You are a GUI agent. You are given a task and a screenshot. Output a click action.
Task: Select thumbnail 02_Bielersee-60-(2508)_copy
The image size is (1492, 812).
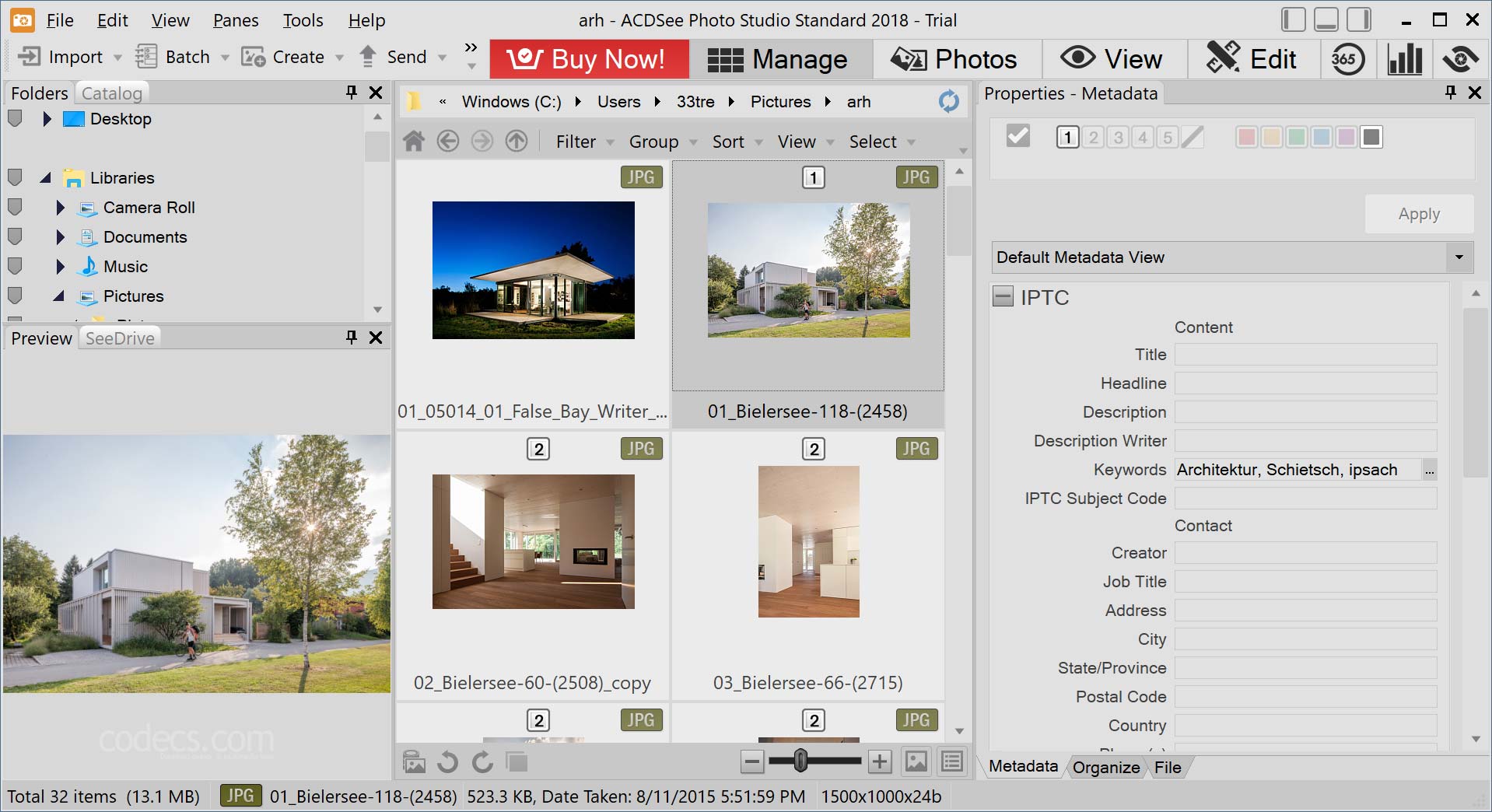tap(533, 566)
